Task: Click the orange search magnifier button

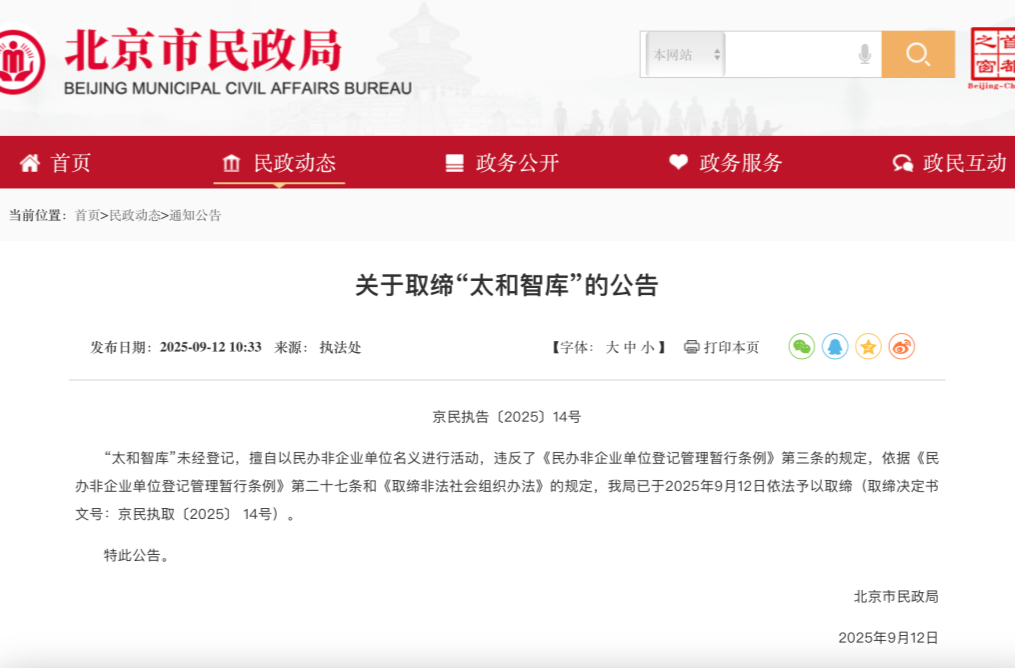Action: (918, 54)
